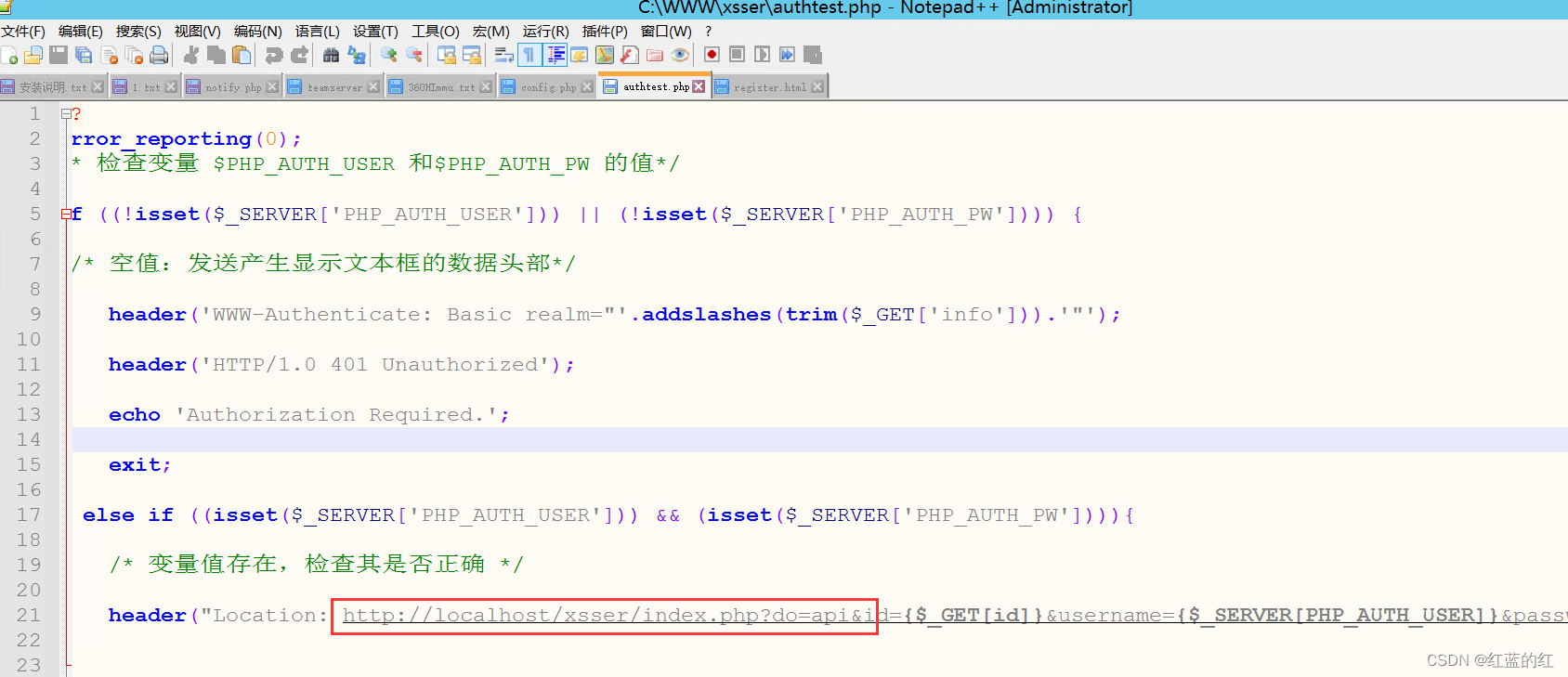Click the Cut scissors icon

pos(191,56)
